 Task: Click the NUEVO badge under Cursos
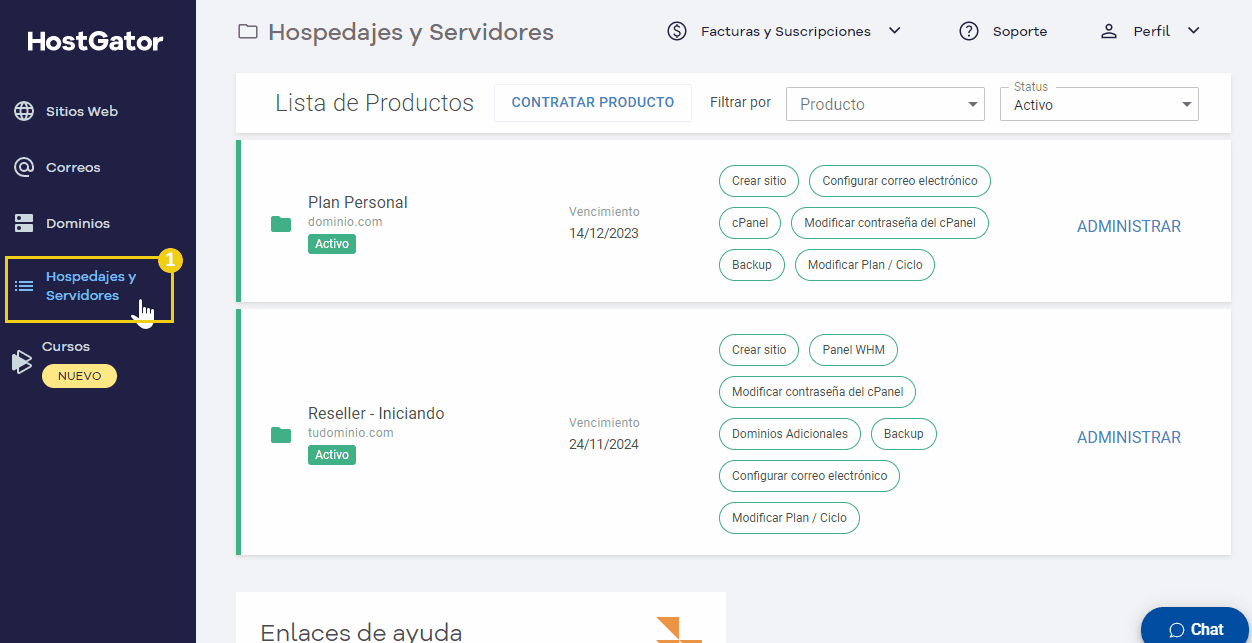80,376
